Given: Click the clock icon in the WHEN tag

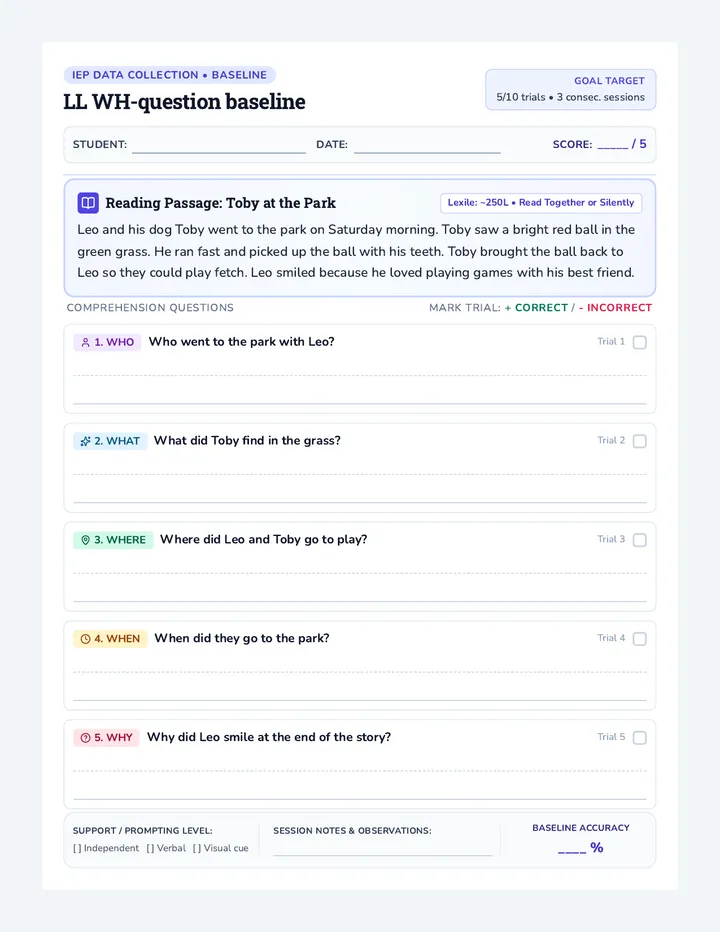Looking at the screenshot, I should click(x=86, y=639).
